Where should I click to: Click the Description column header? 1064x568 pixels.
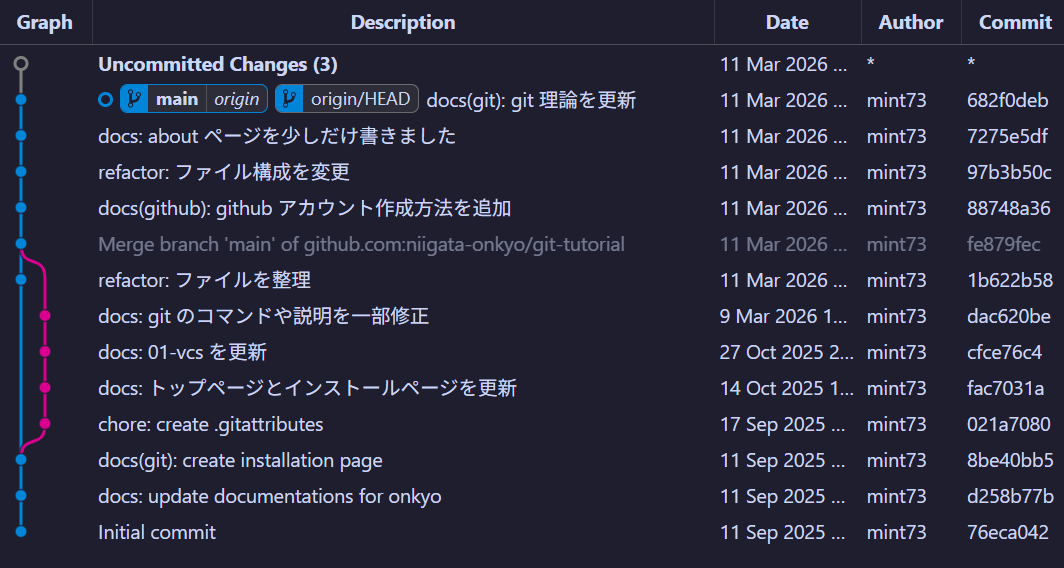pos(403,22)
